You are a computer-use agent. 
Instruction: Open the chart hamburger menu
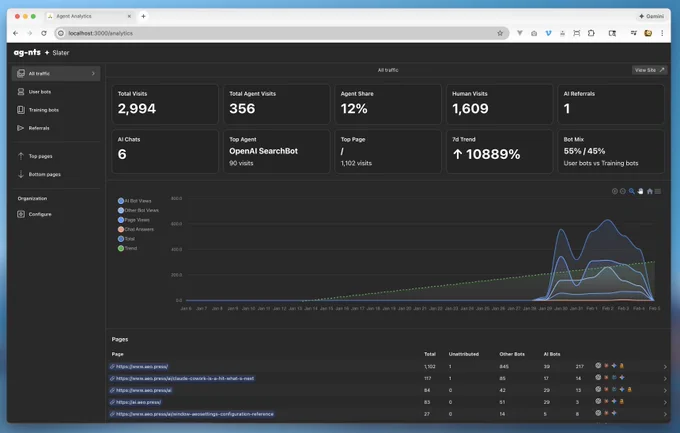[x=658, y=191]
